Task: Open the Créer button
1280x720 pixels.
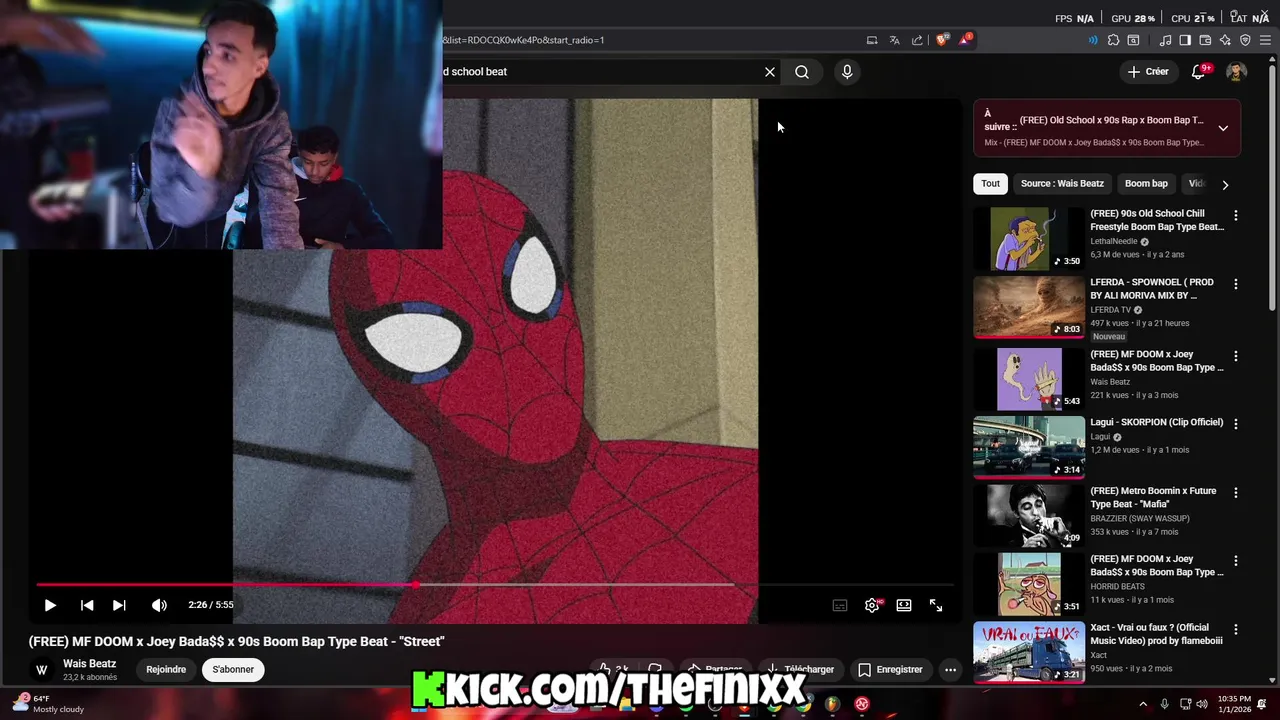Action: click(1148, 72)
